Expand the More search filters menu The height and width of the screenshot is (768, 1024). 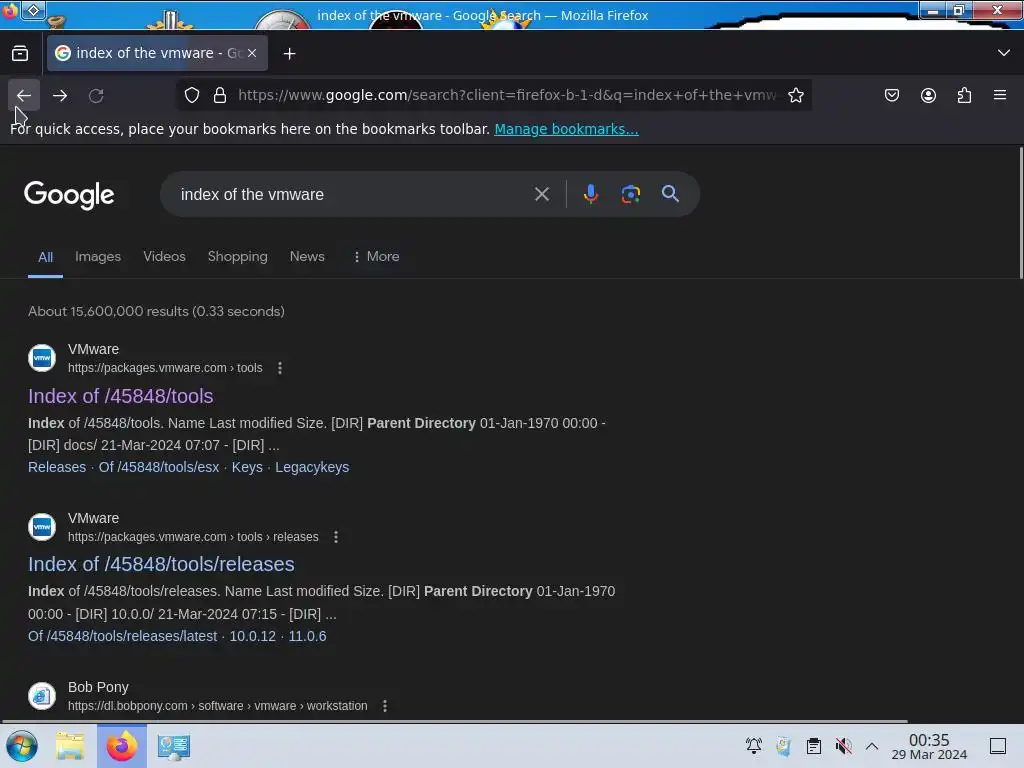pos(376,256)
